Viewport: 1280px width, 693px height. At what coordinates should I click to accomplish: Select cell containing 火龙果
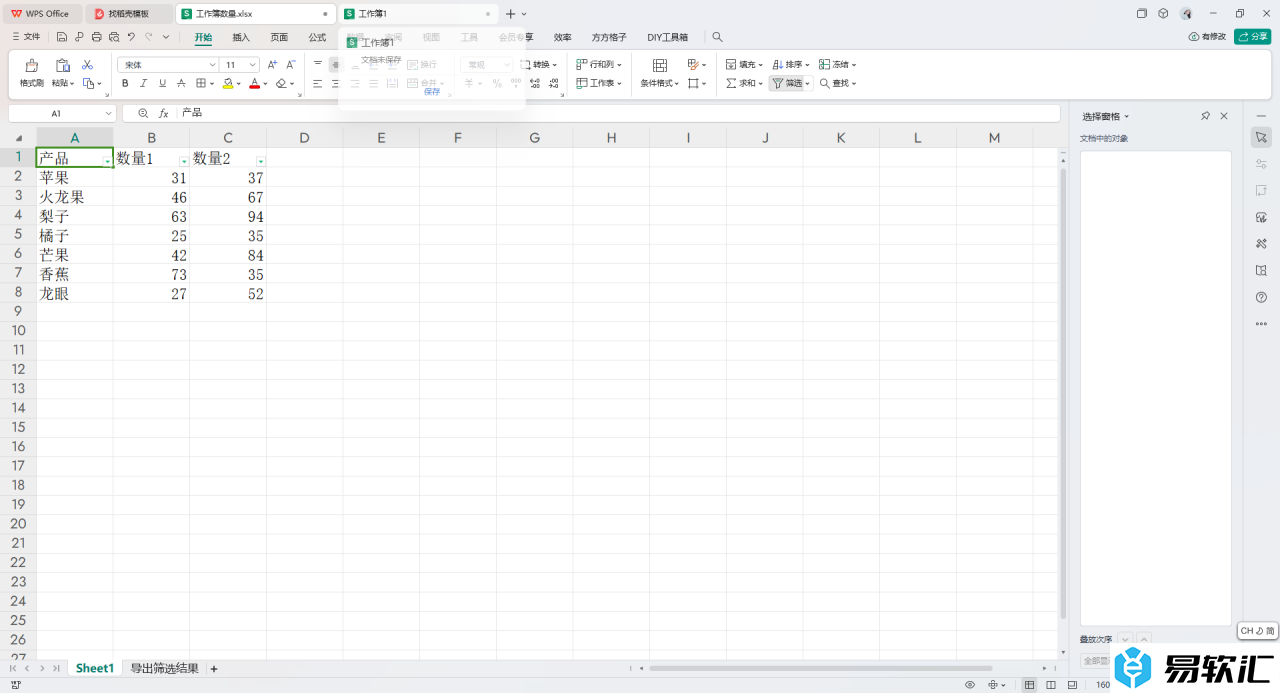point(75,197)
